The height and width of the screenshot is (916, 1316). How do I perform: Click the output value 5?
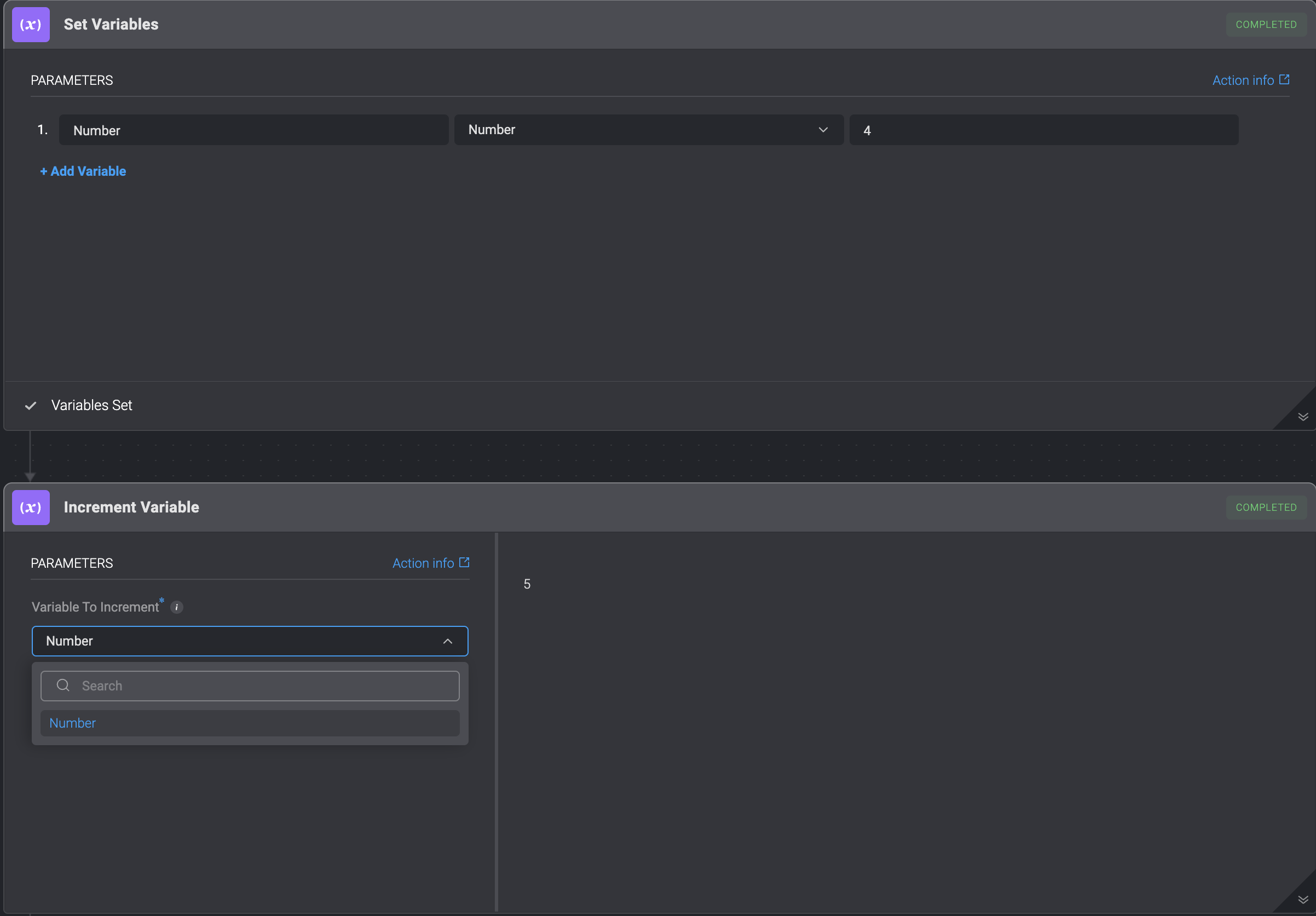[527, 584]
